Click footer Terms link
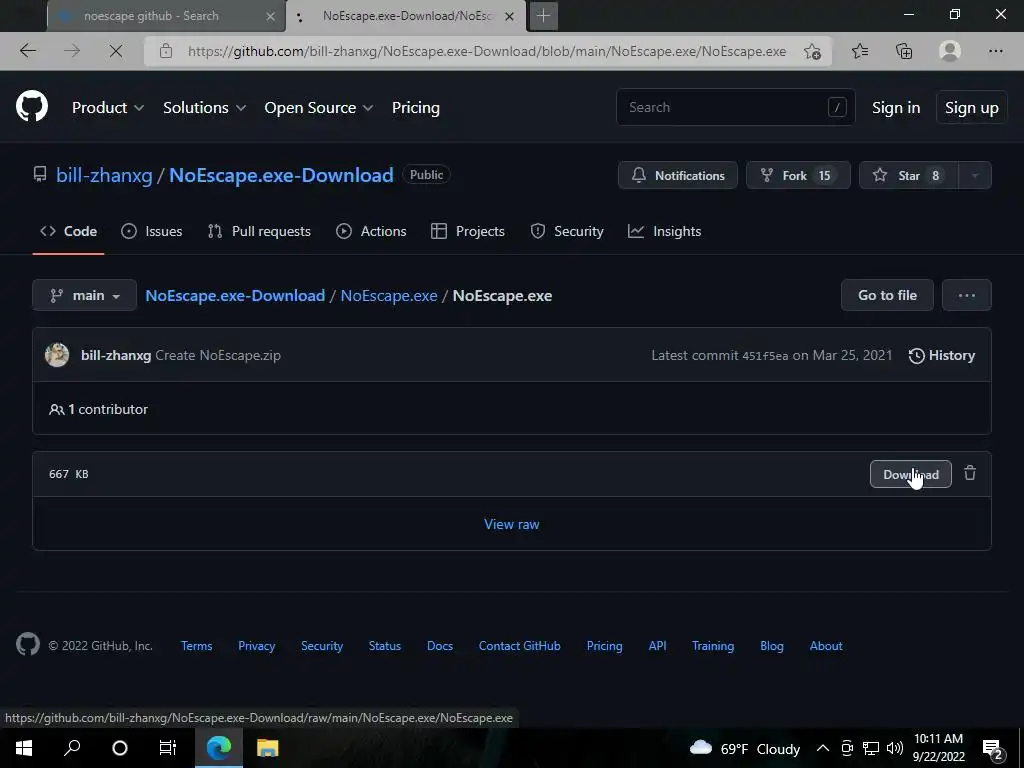Viewport: 1024px width, 768px height. [197, 645]
